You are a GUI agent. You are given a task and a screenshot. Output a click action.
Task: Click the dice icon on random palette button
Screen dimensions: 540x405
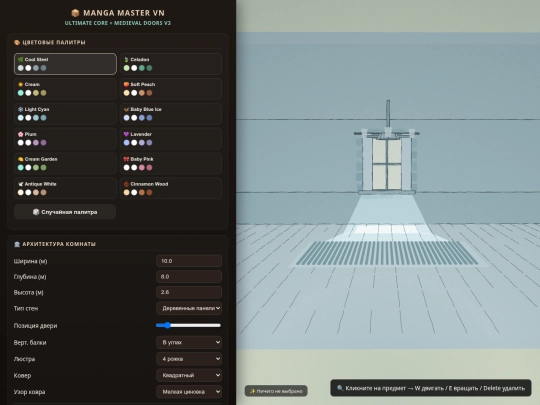pos(36,212)
